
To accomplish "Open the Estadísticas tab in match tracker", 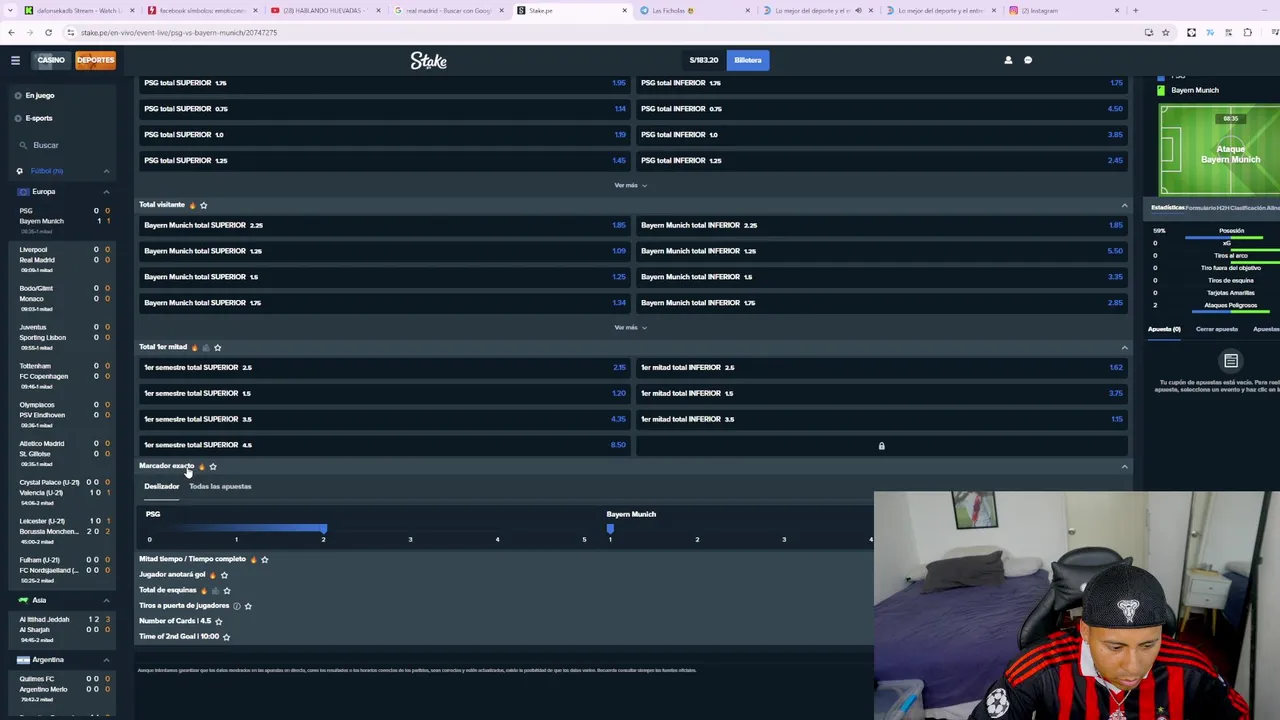I will coord(1167,207).
